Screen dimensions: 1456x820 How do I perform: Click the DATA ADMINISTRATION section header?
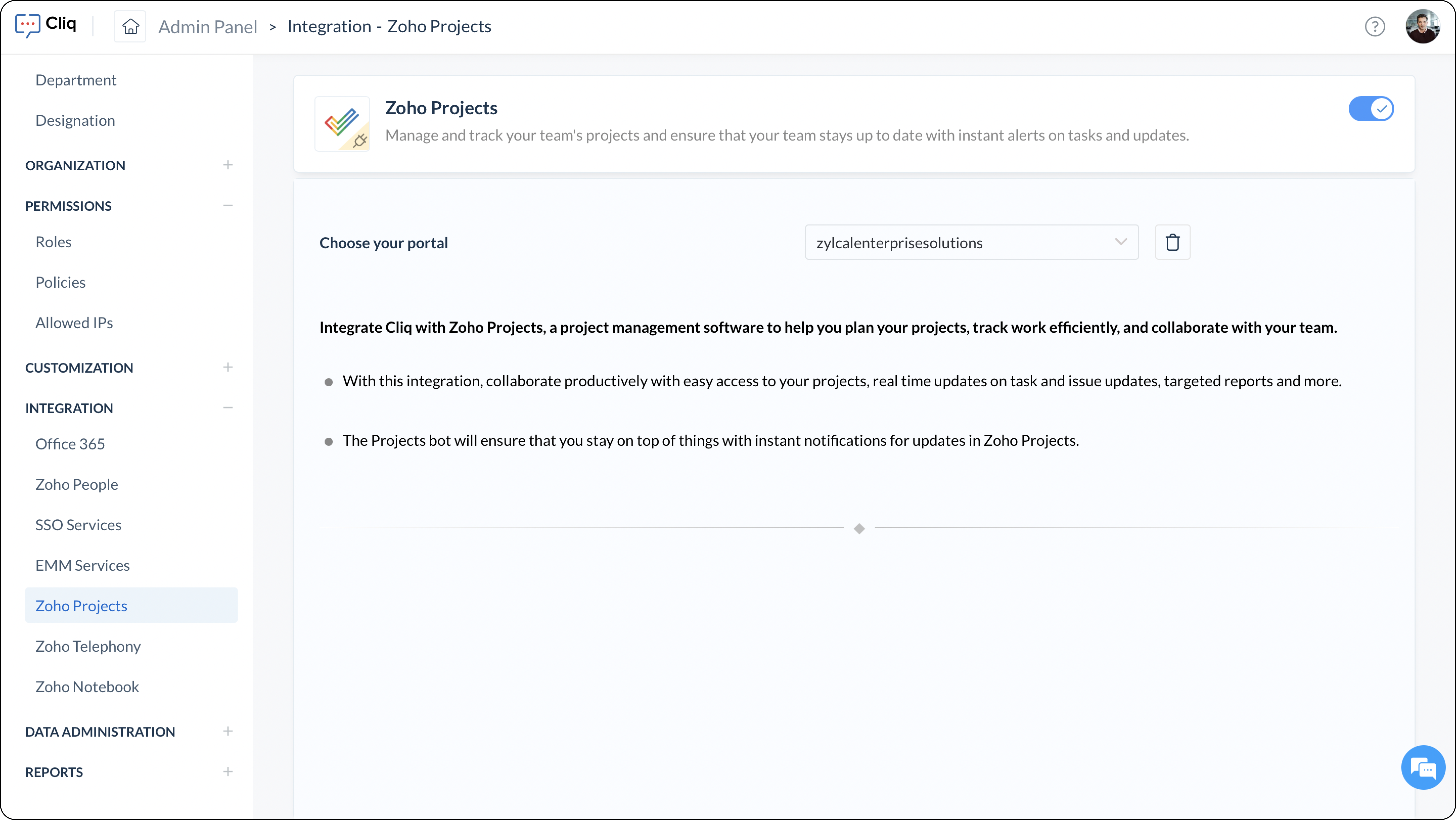(x=100, y=732)
